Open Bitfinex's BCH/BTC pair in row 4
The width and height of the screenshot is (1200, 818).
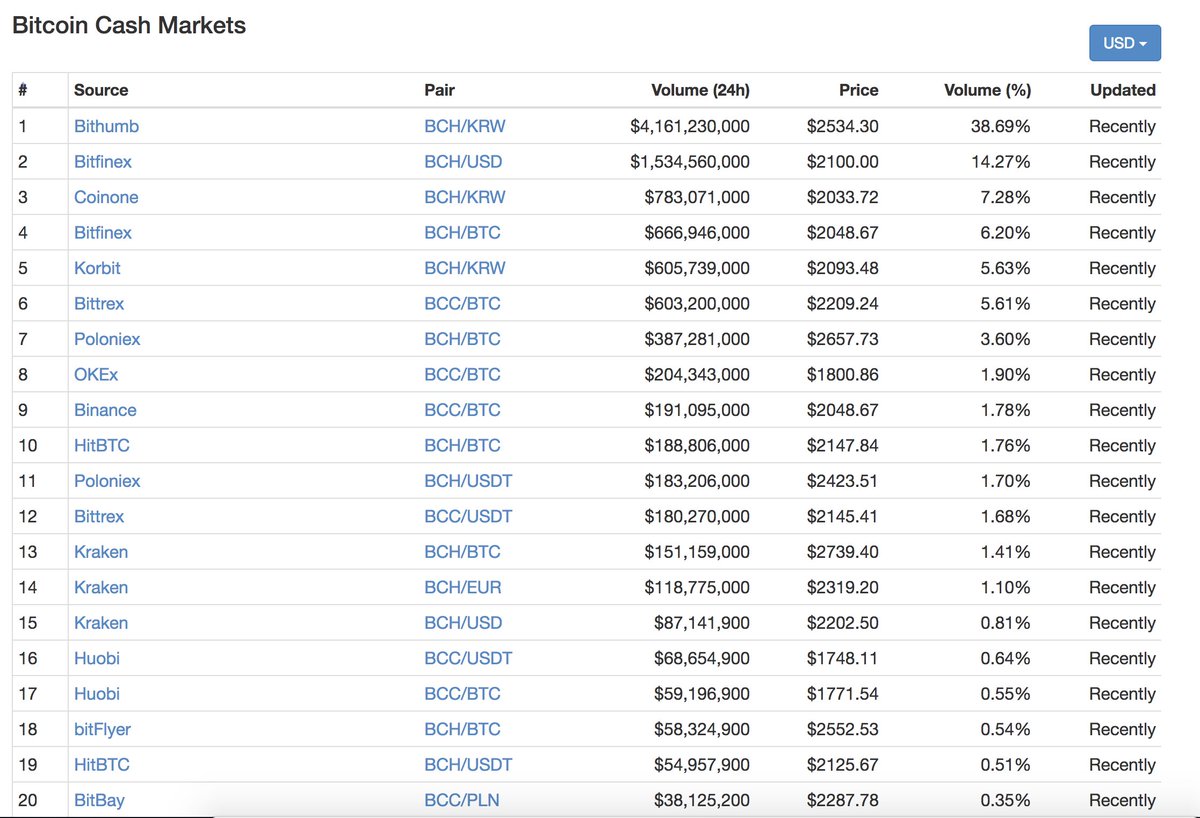coord(462,232)
